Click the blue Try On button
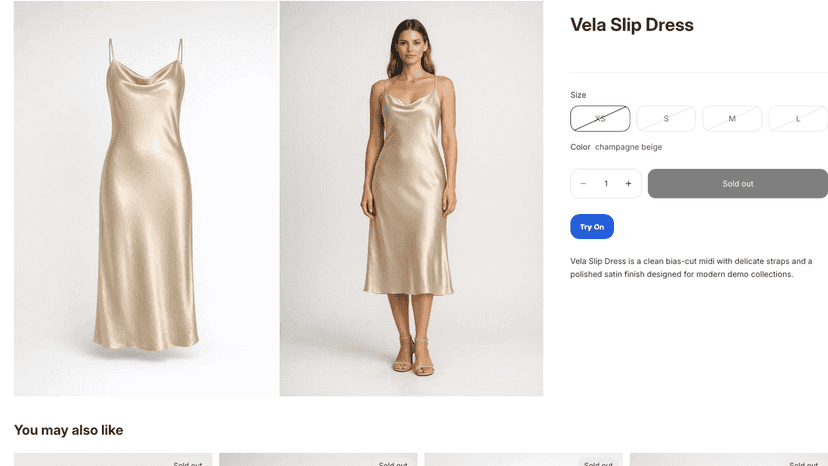828x466 pixels. click(592, 227)
